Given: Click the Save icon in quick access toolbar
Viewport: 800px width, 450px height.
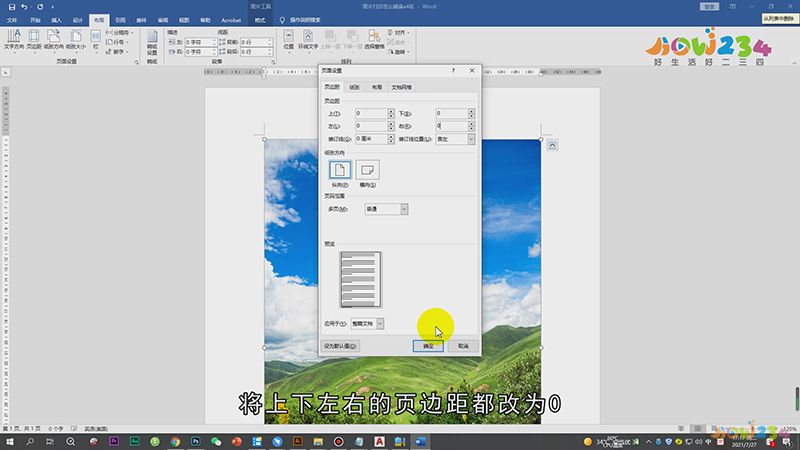Looking at the screenshot, I should [12, 7].
